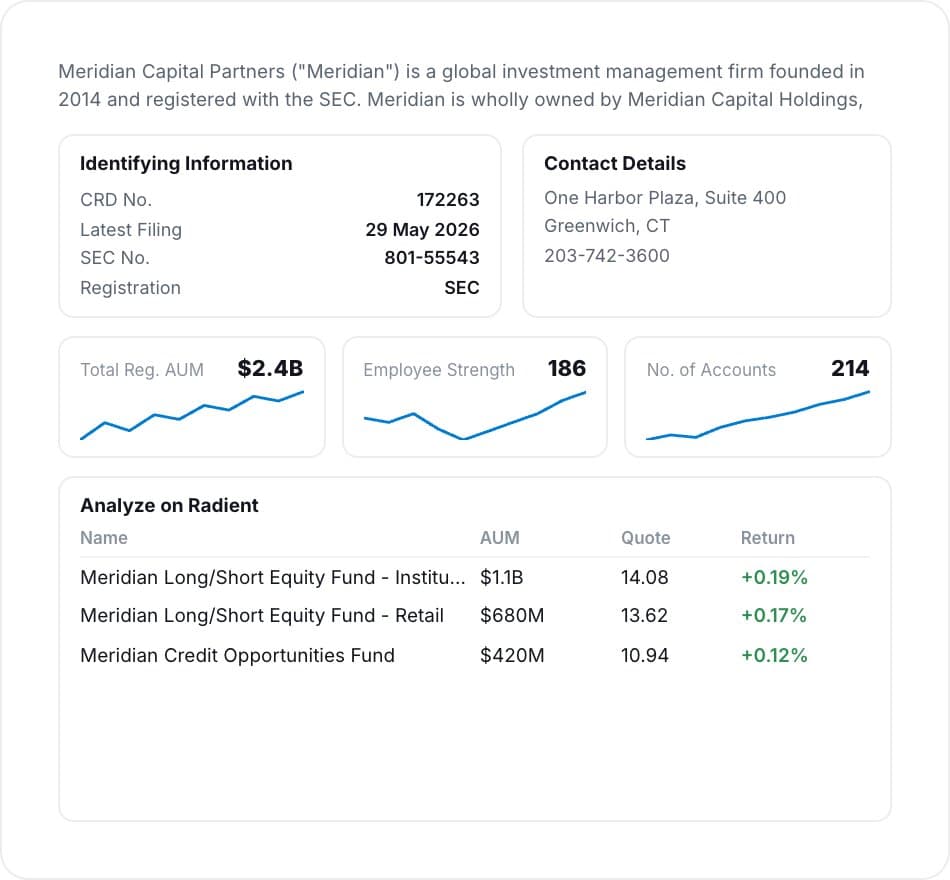Open the No. of Accounts sparkline chart
The height and width of the screenshot is (880, 950).
point(758,415)
